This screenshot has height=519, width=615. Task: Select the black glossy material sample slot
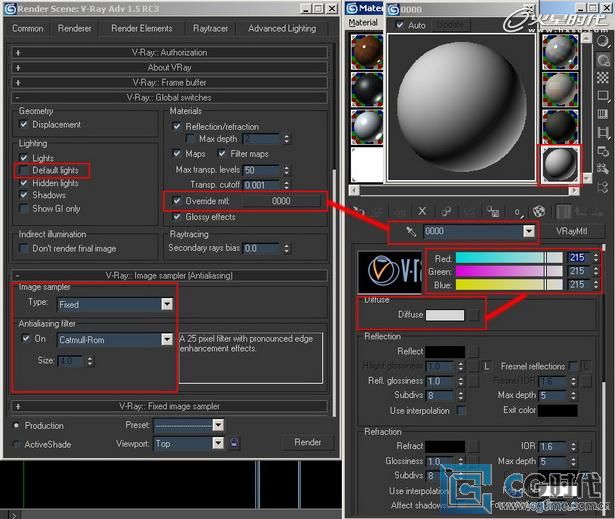pos(367,89)
